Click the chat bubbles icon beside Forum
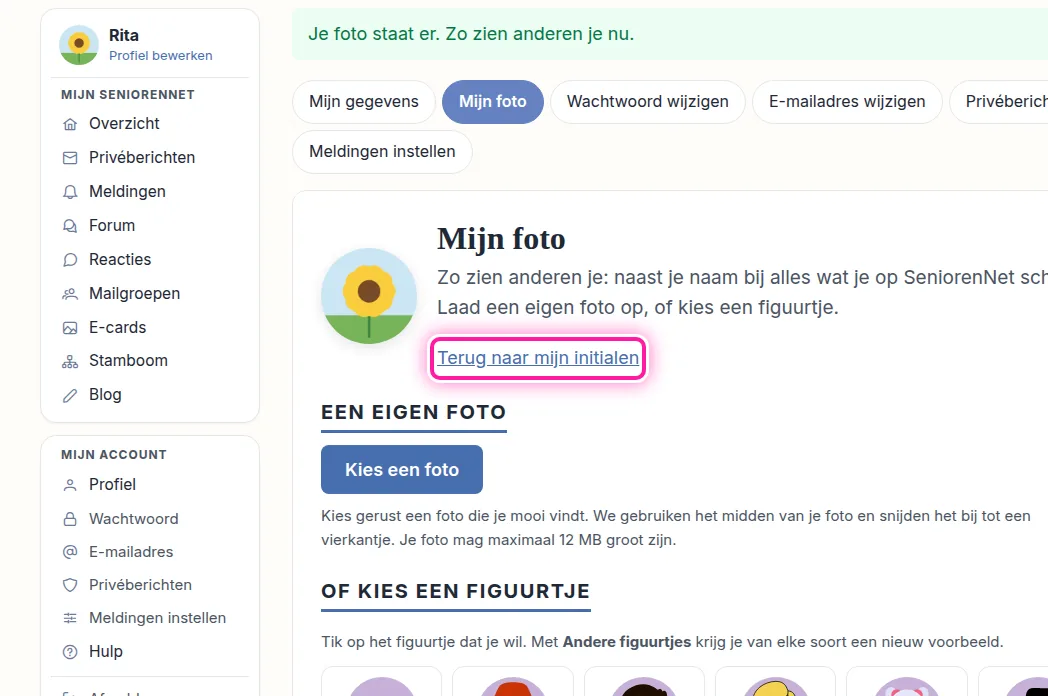This screenshot has width=1048, height=696. (70, 226)
